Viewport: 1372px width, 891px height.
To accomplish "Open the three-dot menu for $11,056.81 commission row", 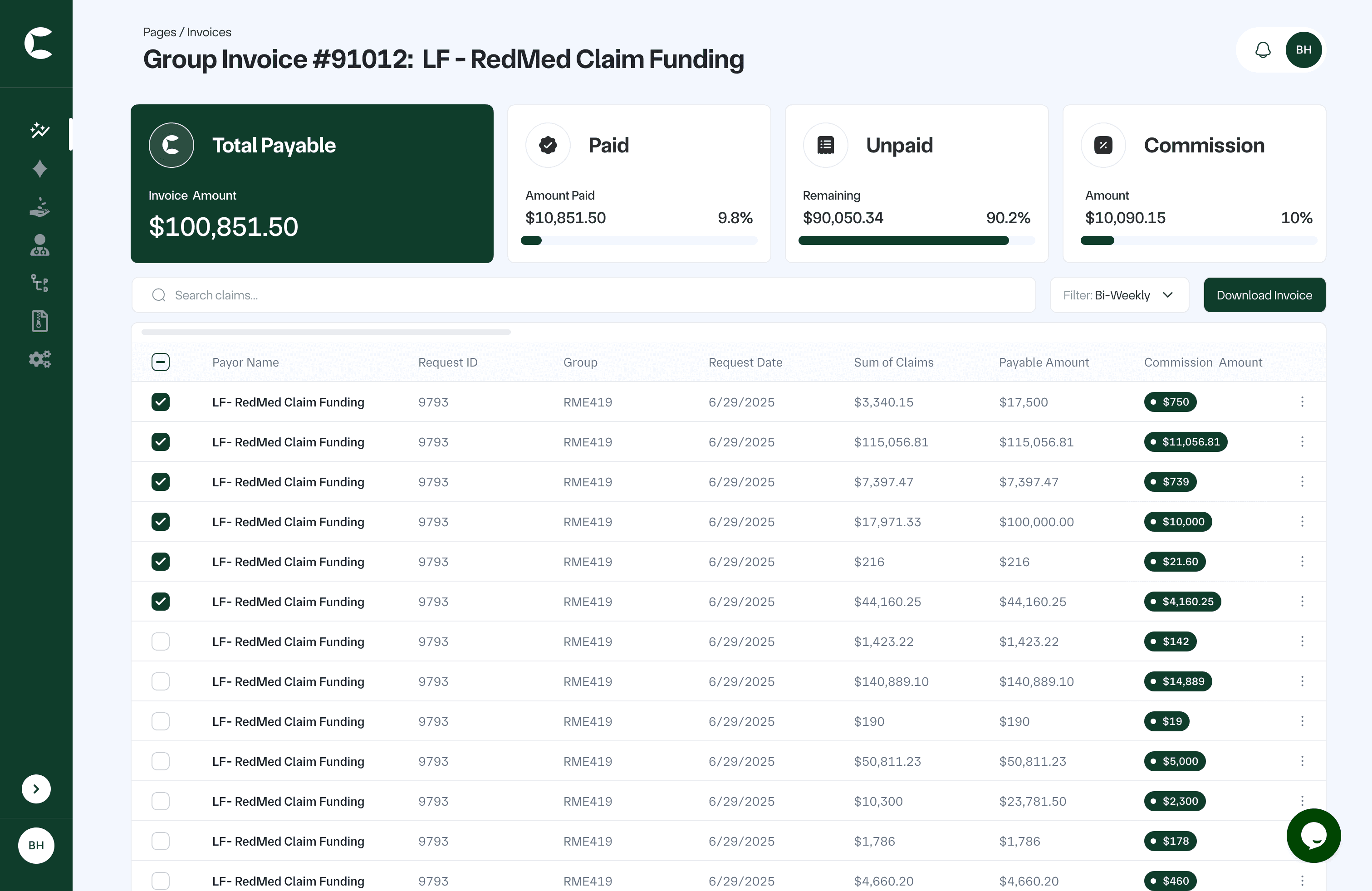I will pyautogui.click(x=1302, y=442).
